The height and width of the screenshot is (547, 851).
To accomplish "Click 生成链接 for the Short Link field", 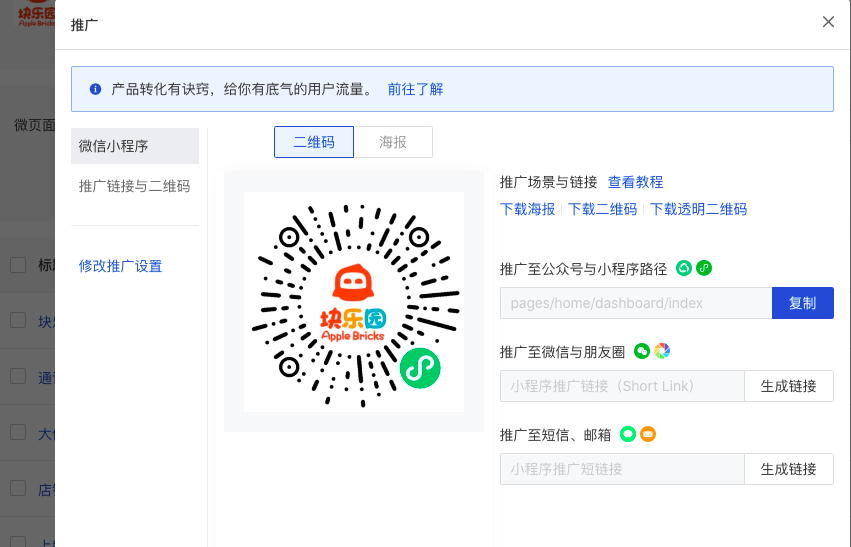I will click(789, 386).
